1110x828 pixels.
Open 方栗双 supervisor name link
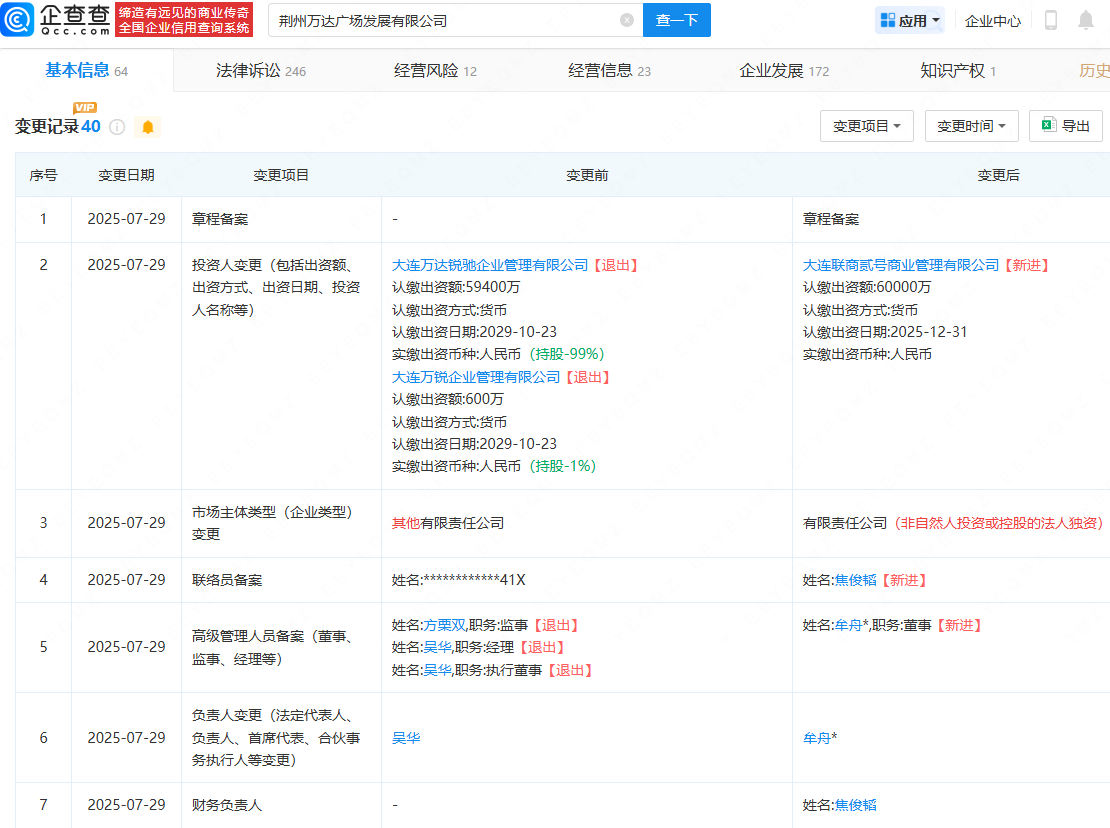pos(445,626)
